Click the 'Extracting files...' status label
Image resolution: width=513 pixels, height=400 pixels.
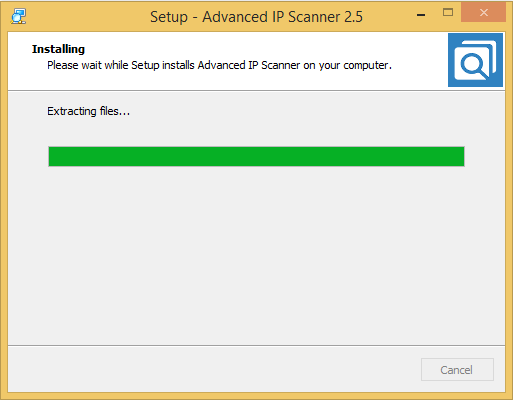[x=88, y=111]
